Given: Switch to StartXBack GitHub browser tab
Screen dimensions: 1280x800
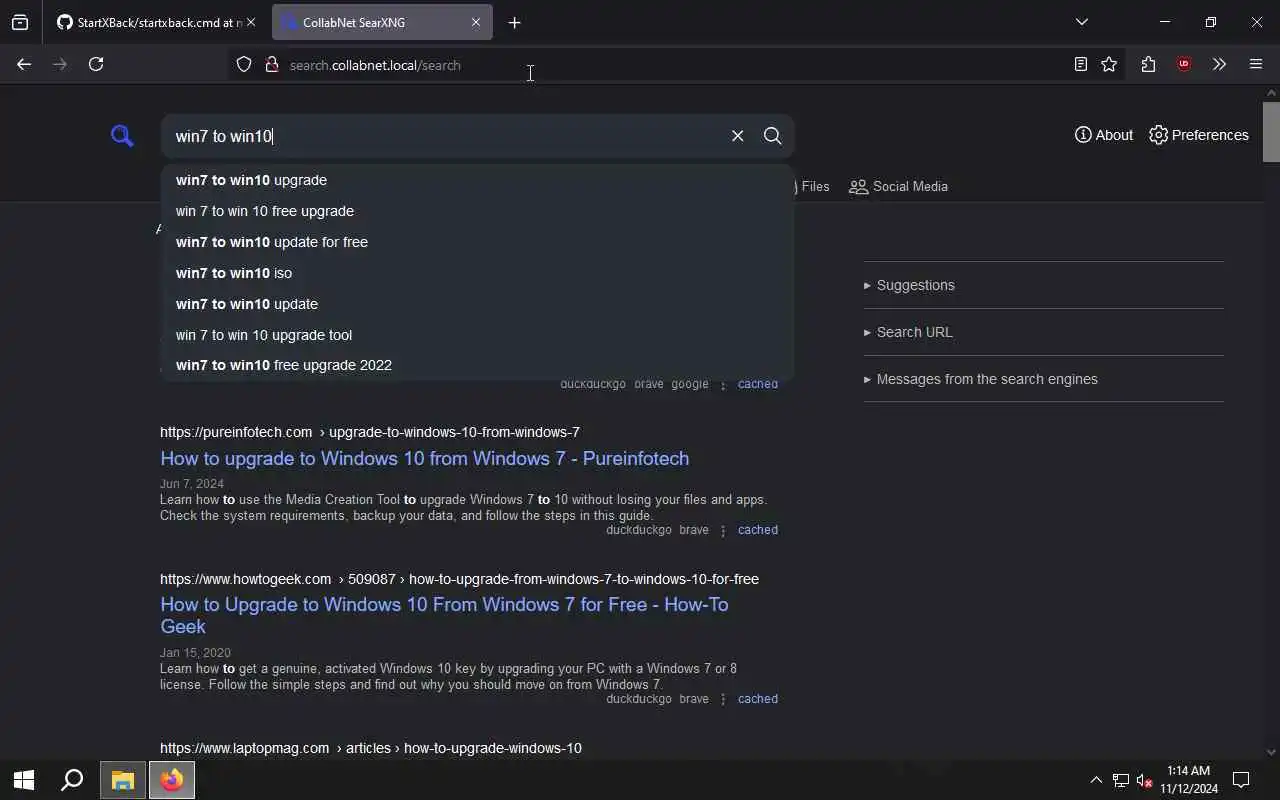Looking at the screenshot, I should (x=148, y=22).
